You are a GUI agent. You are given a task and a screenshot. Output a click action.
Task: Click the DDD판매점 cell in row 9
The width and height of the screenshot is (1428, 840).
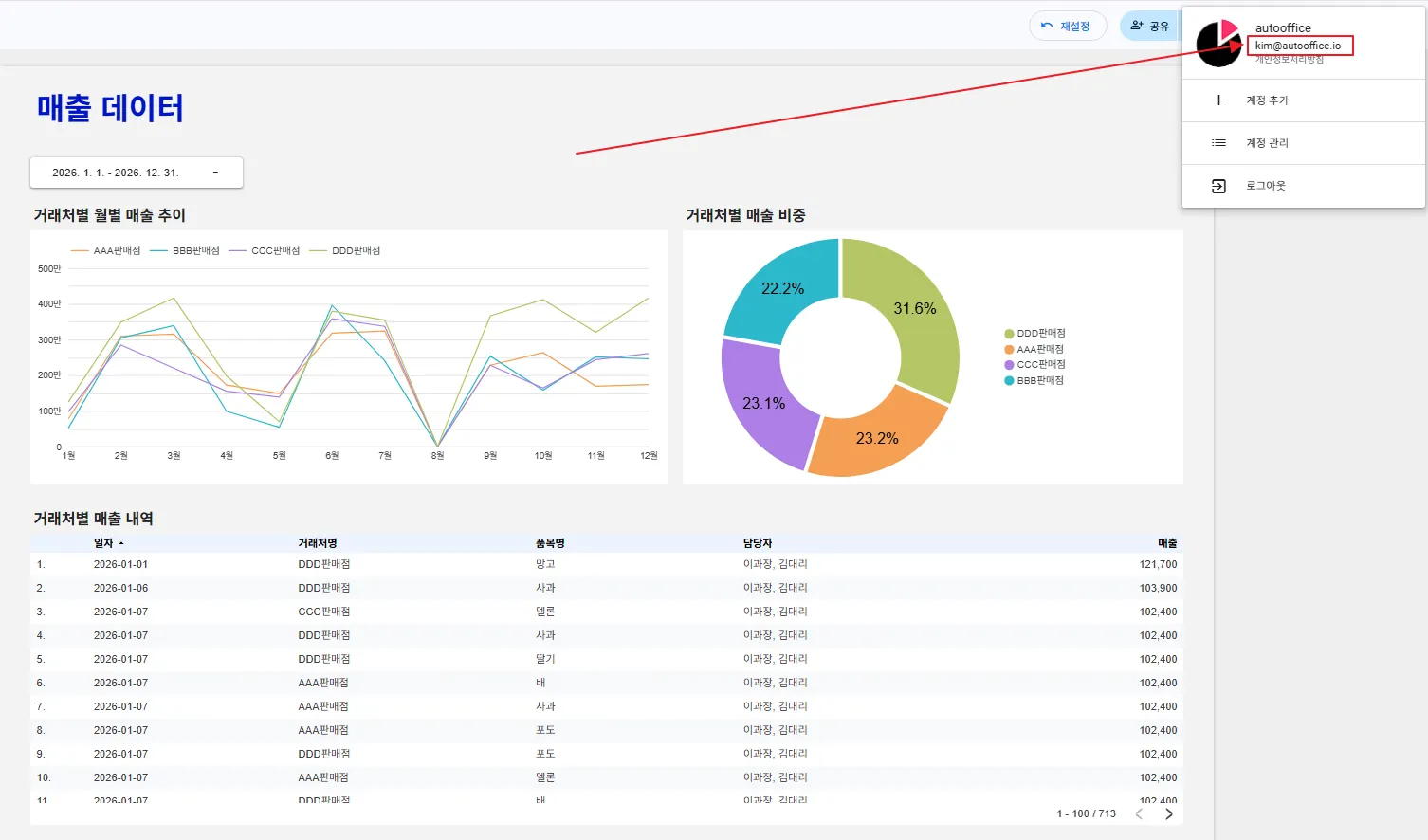coord(324,754)
